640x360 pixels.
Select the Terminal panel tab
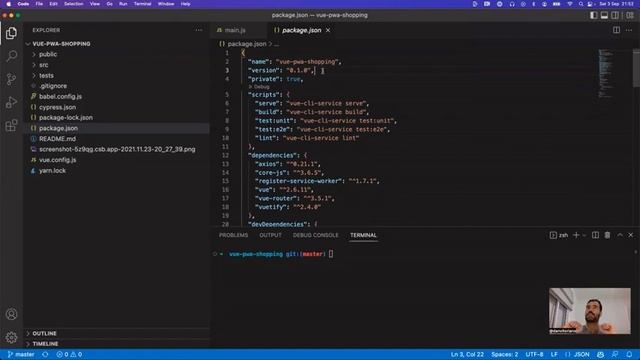pos(363,235)
